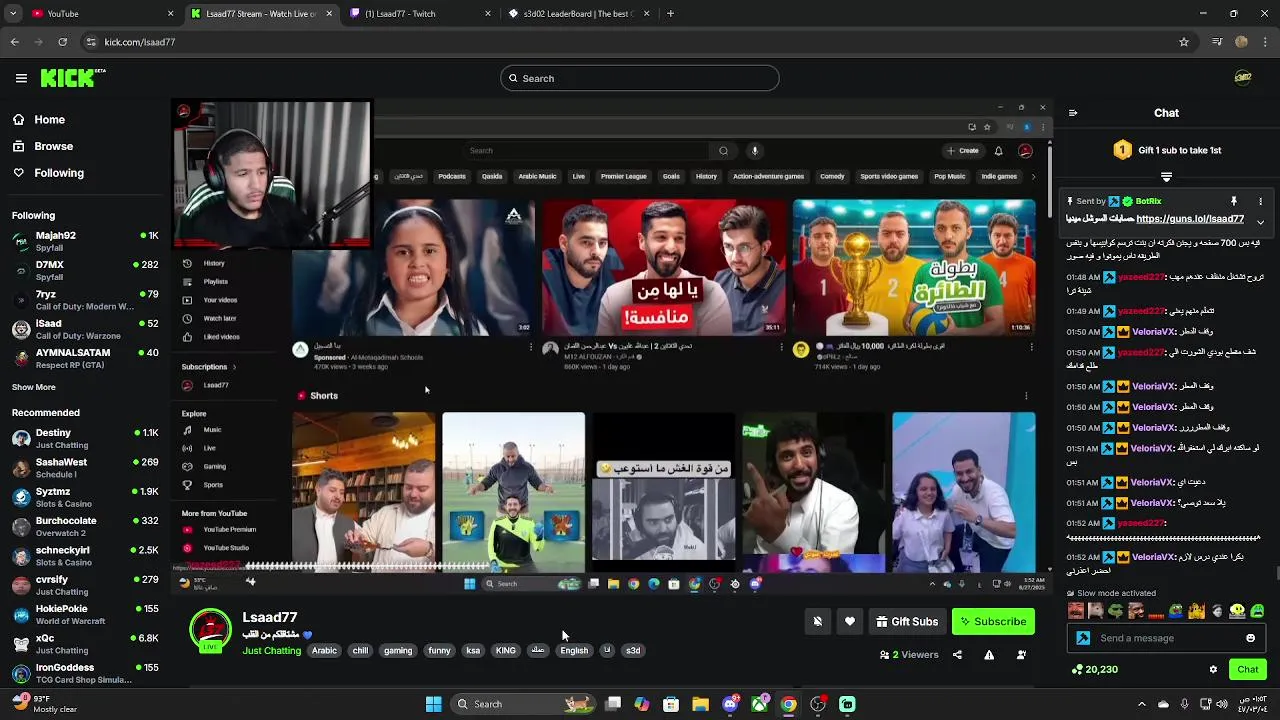Expand the gift leaderboard with down arrow
This screenshot has width=1280, height=720.
tap(1166, 177)
